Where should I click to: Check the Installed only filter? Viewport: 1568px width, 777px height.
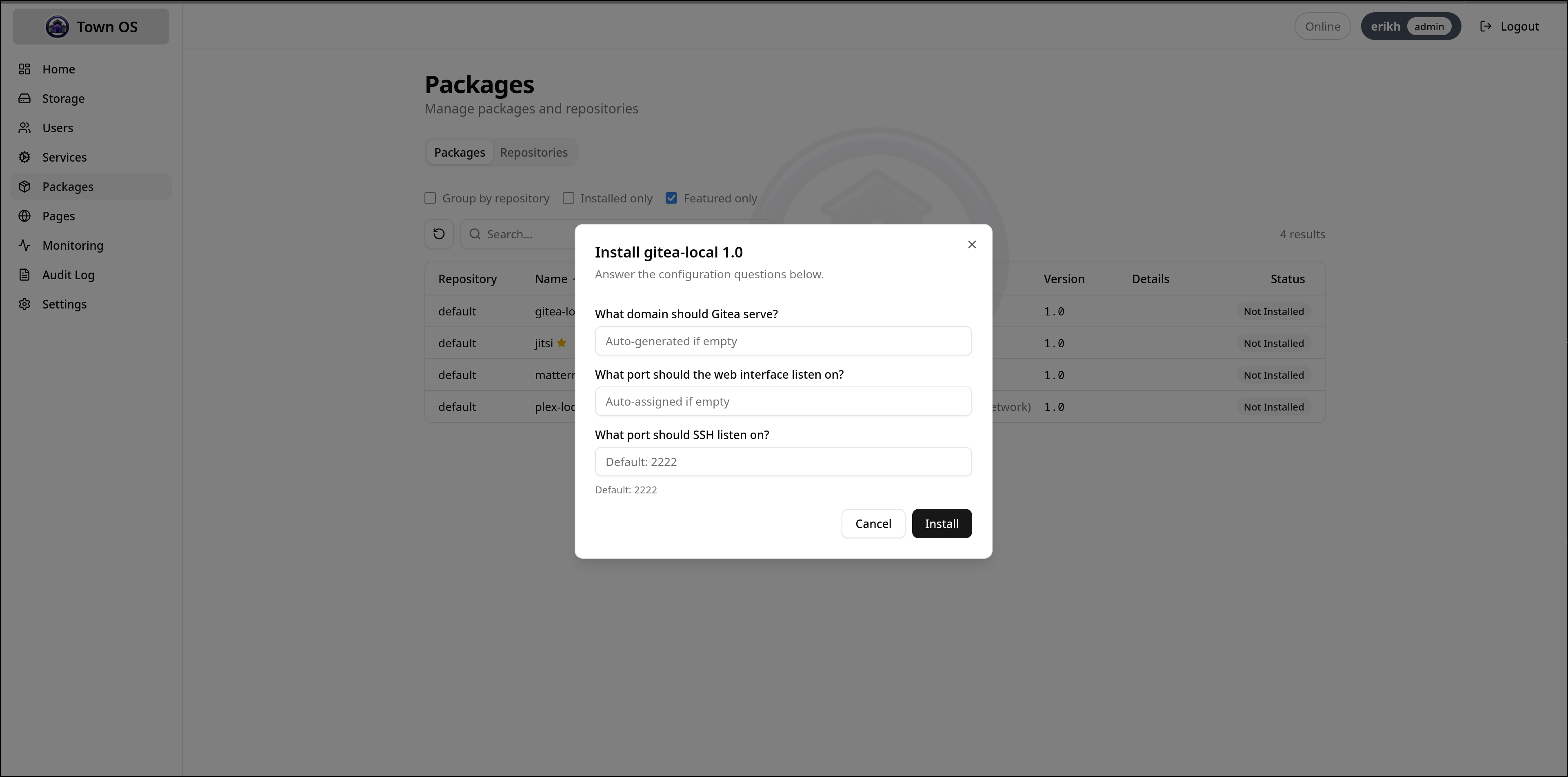coord(569,198)
